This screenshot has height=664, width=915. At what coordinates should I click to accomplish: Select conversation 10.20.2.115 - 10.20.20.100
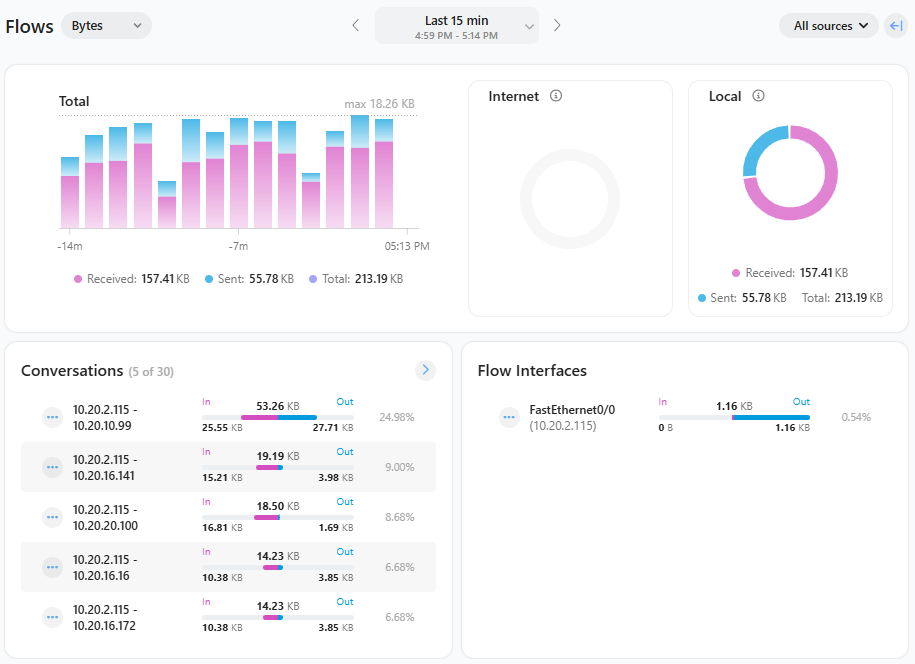[x=105, y=518]
